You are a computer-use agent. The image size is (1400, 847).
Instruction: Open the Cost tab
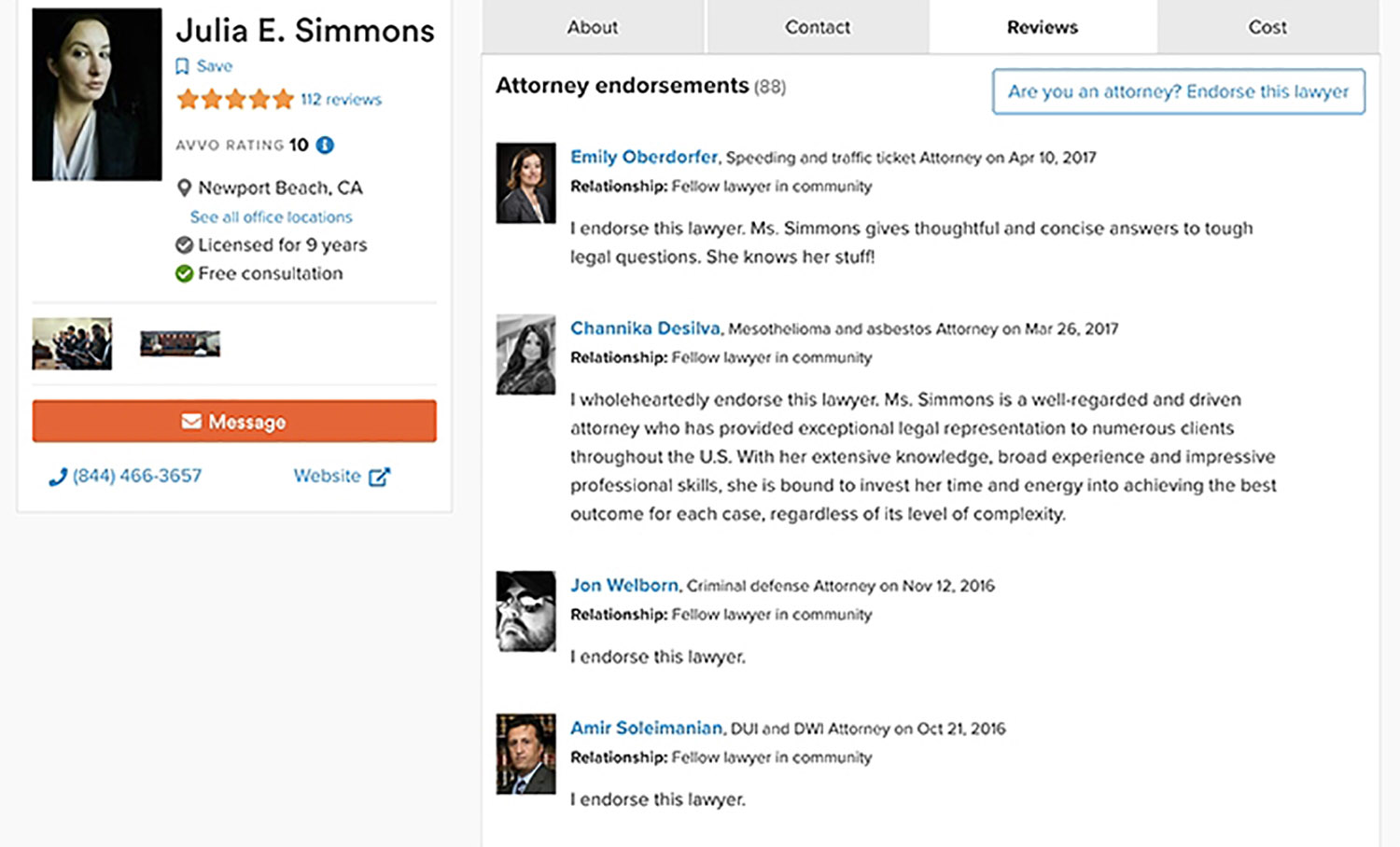coord(1267,28)
